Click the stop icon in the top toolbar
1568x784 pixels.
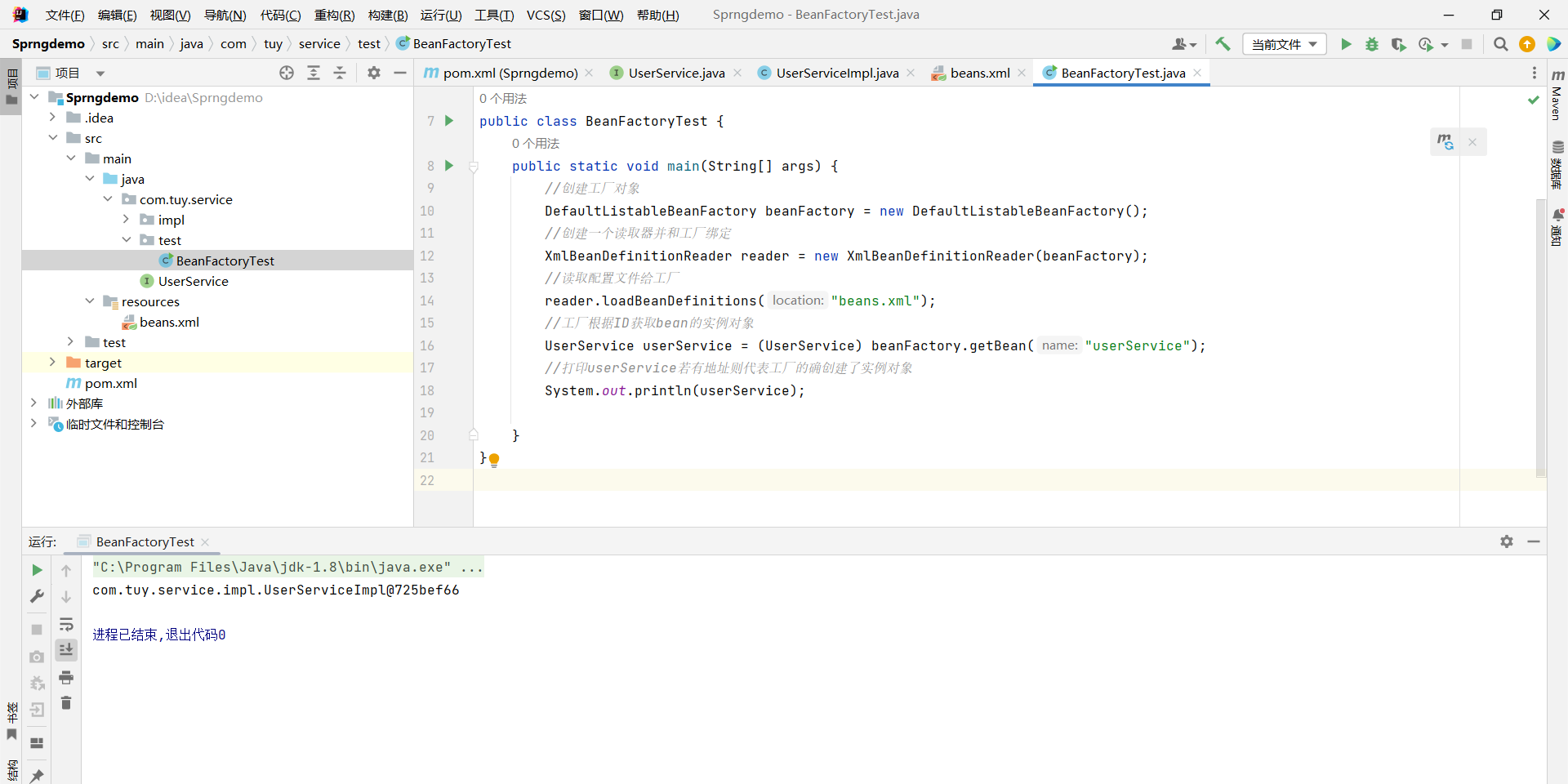click(x=1467, y=44)
